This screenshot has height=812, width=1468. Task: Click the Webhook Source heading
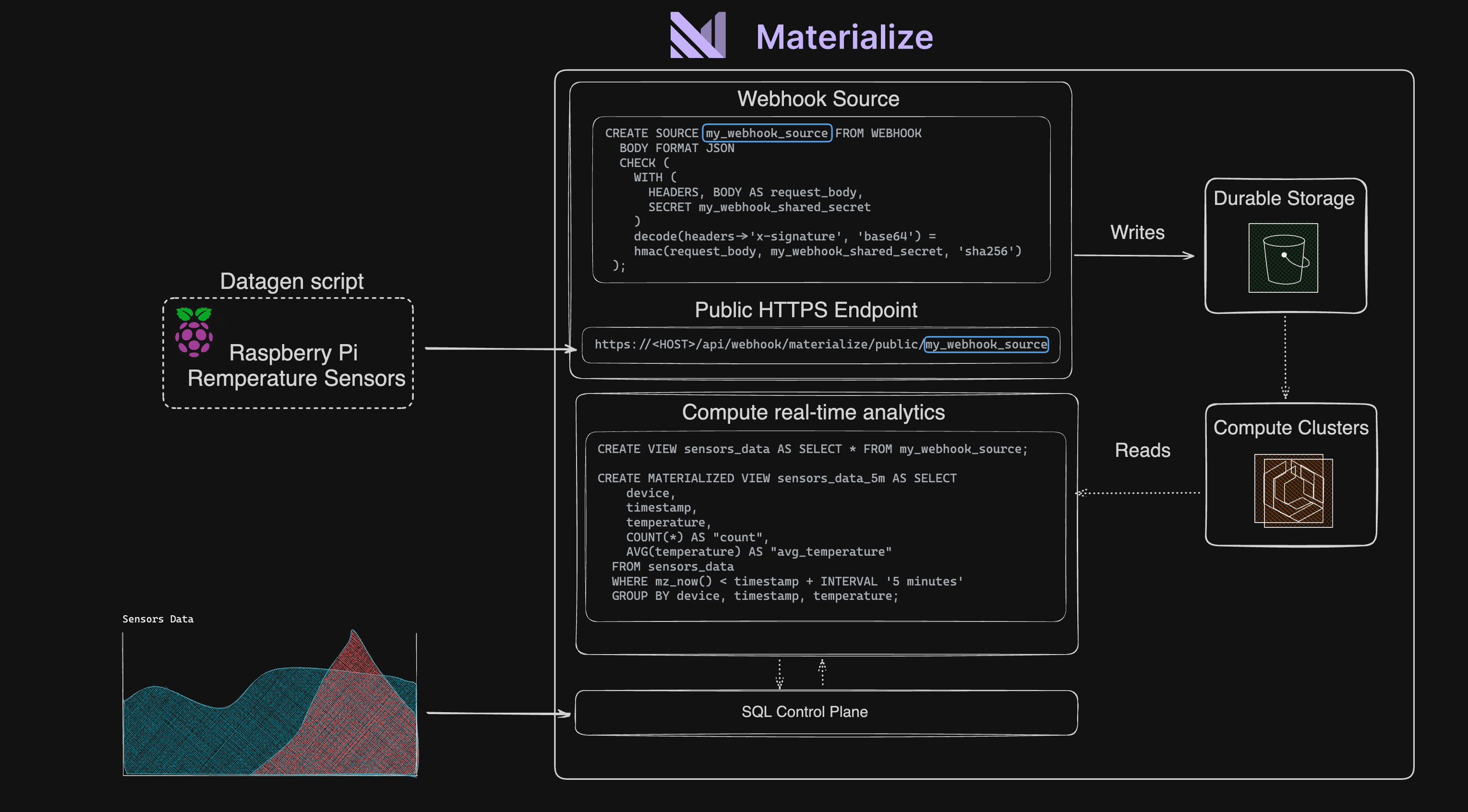tap(818, 99)
